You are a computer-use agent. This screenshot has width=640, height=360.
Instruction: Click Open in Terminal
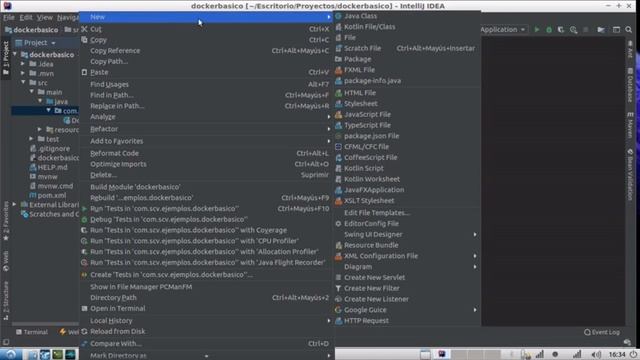[205, 308]
